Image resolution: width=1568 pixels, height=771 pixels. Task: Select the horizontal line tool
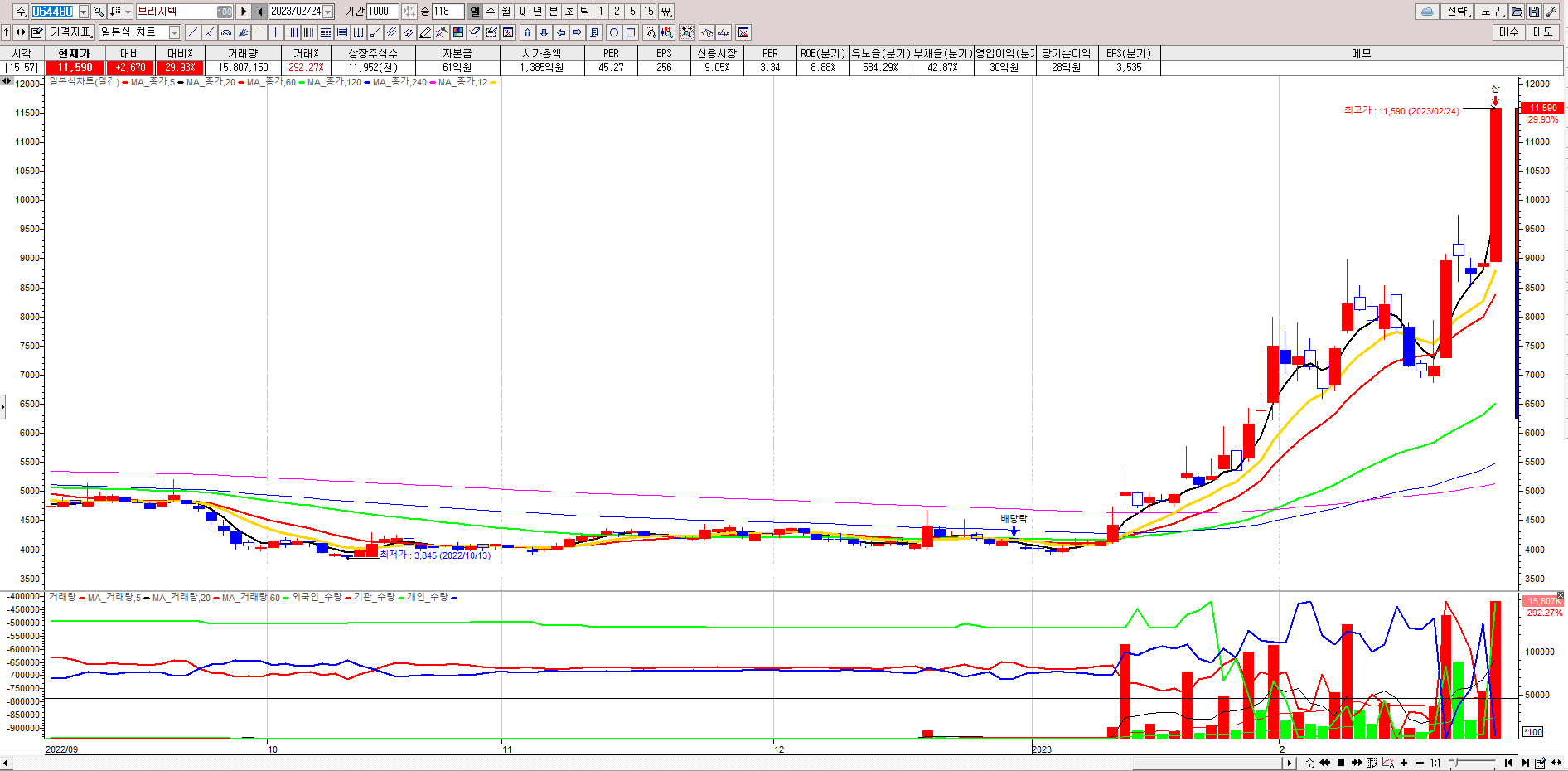[x=259, y=32]
